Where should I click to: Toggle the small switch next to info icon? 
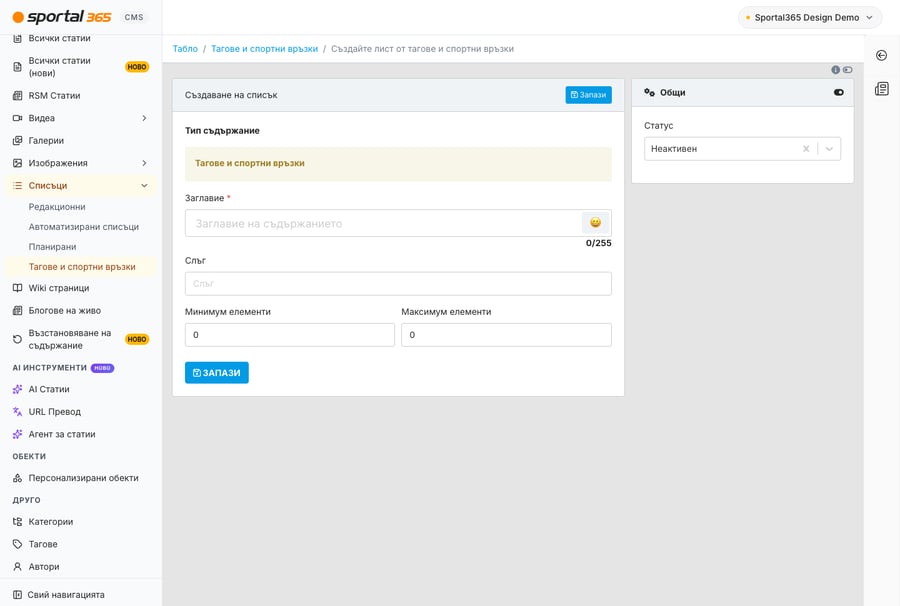(848, 69)
